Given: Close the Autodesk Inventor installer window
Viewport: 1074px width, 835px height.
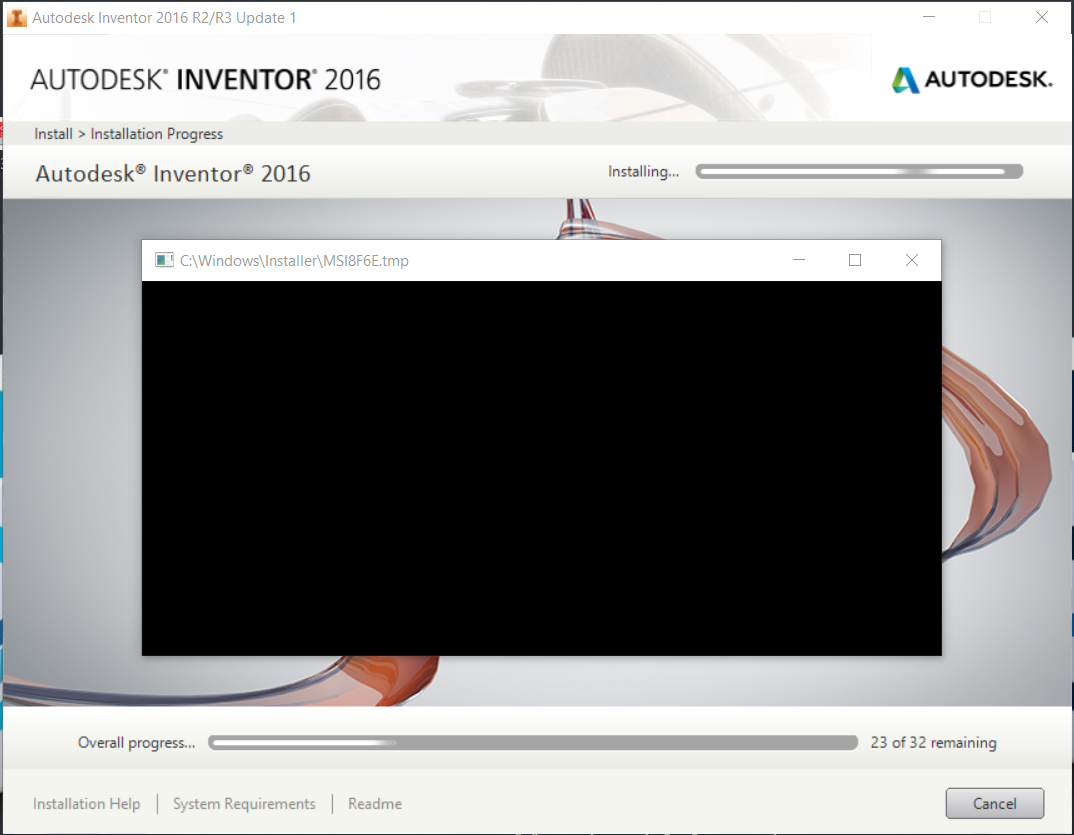Looking at the screenshot, I should [x=1041, y=17].
